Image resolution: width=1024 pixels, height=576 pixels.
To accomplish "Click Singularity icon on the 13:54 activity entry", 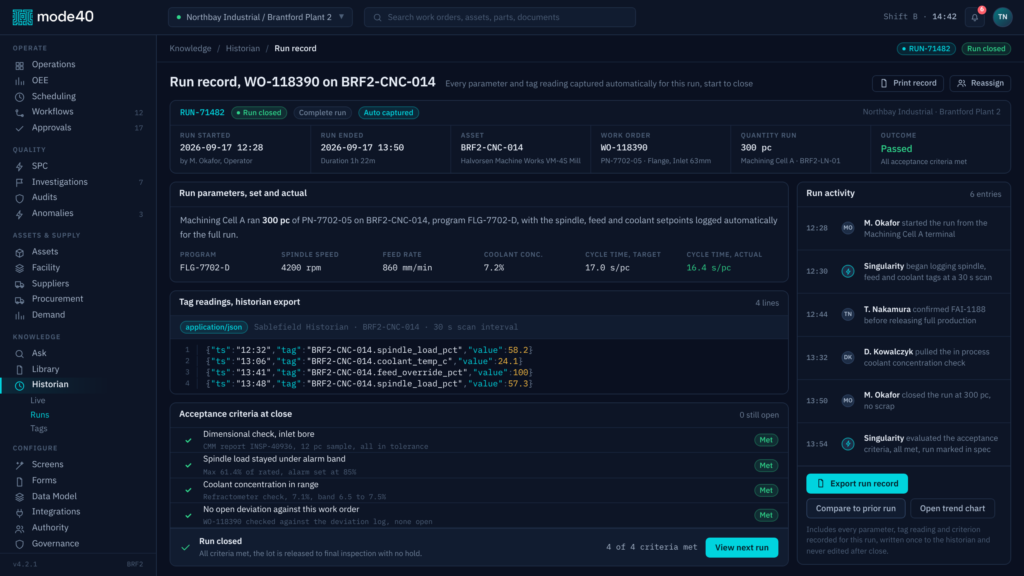I will [x=848, y=444].
